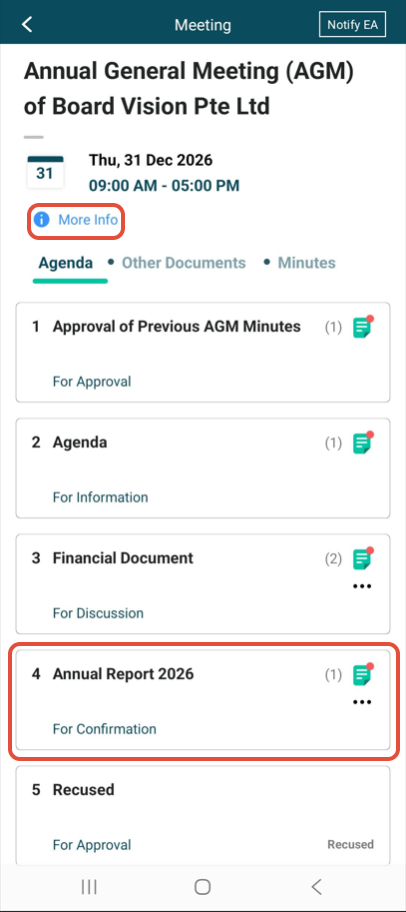The width and height of the screenshot is (406, 912).
Task: Click the blue info circle icon
Action: click(41, 220)
